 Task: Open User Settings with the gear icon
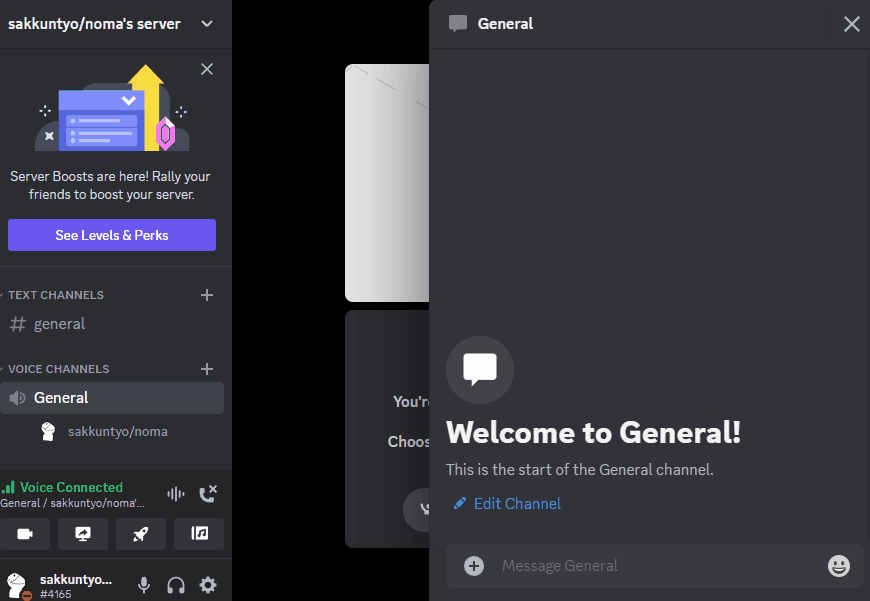[207, 584]
